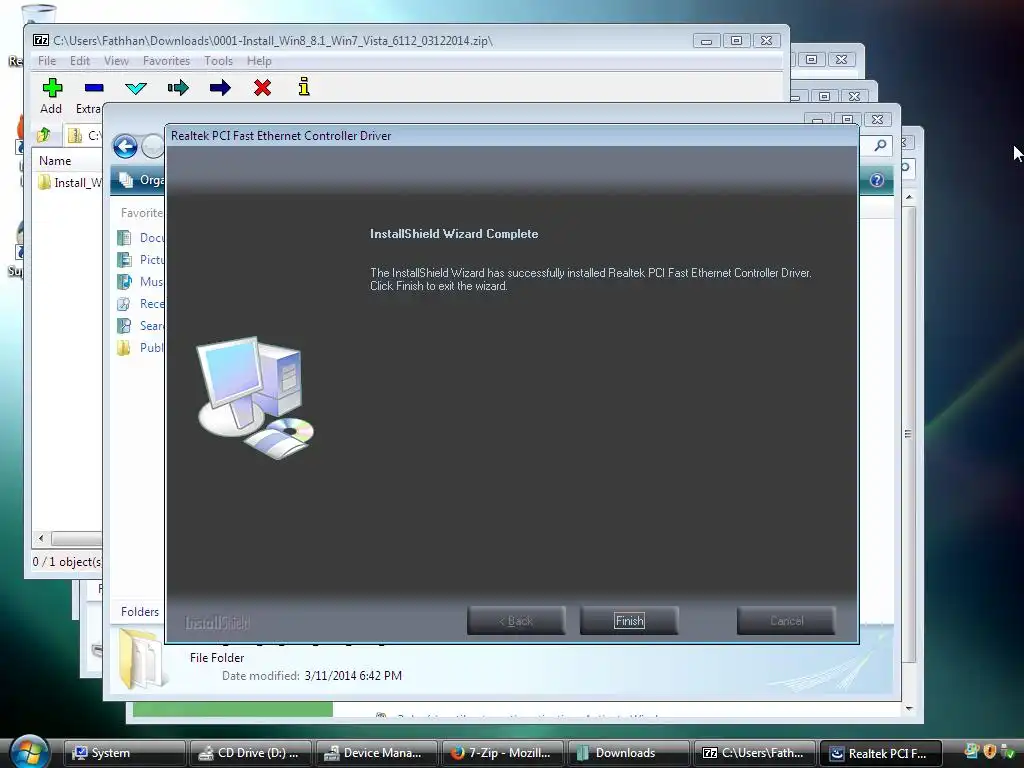Click the Back button in InstallShield wizard
Image resolution: width=1024 pixels, height=768 pixels.
point(516,620)
